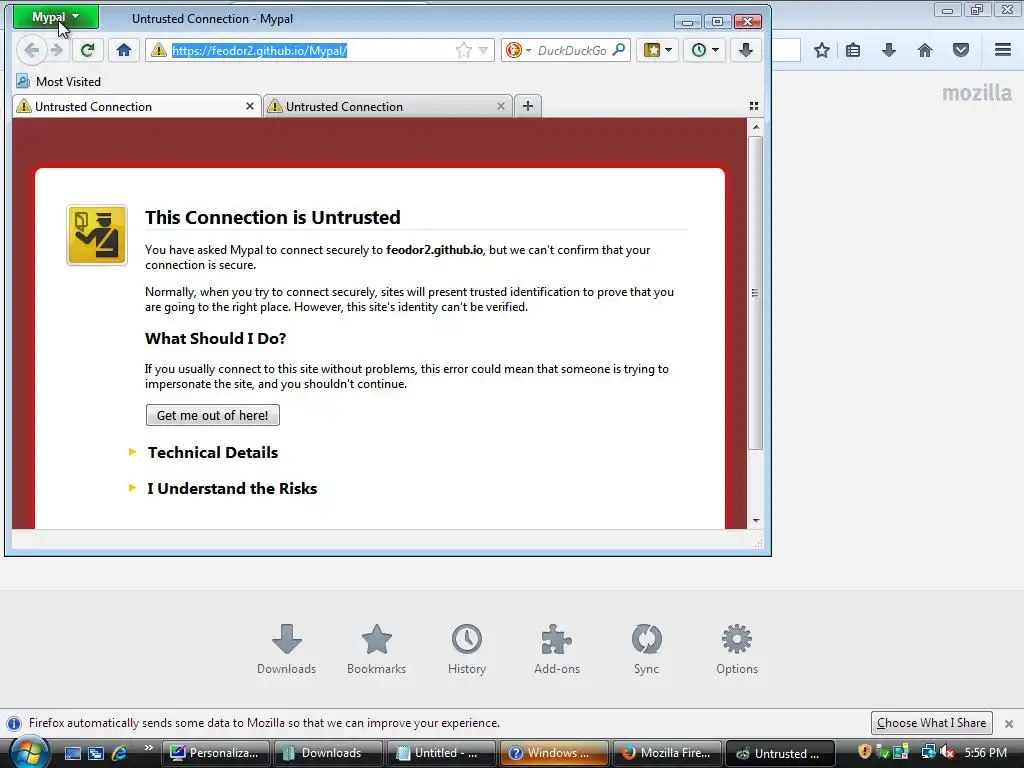Select the second Untrusted Connection tab
Image resolution: width=1024 pixels, height=768 pixels.
(387, 106)
